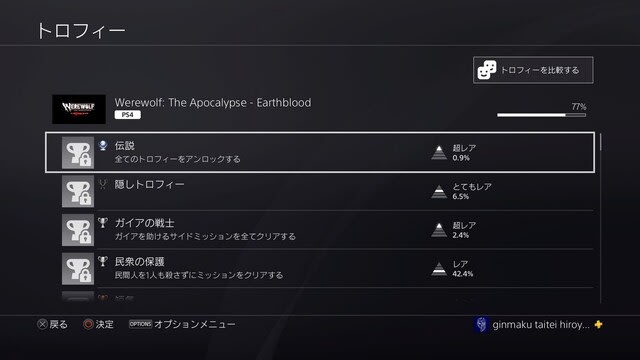Click the 戻る back prompt
The image size is (640, 360).
[x=52, y=324]
